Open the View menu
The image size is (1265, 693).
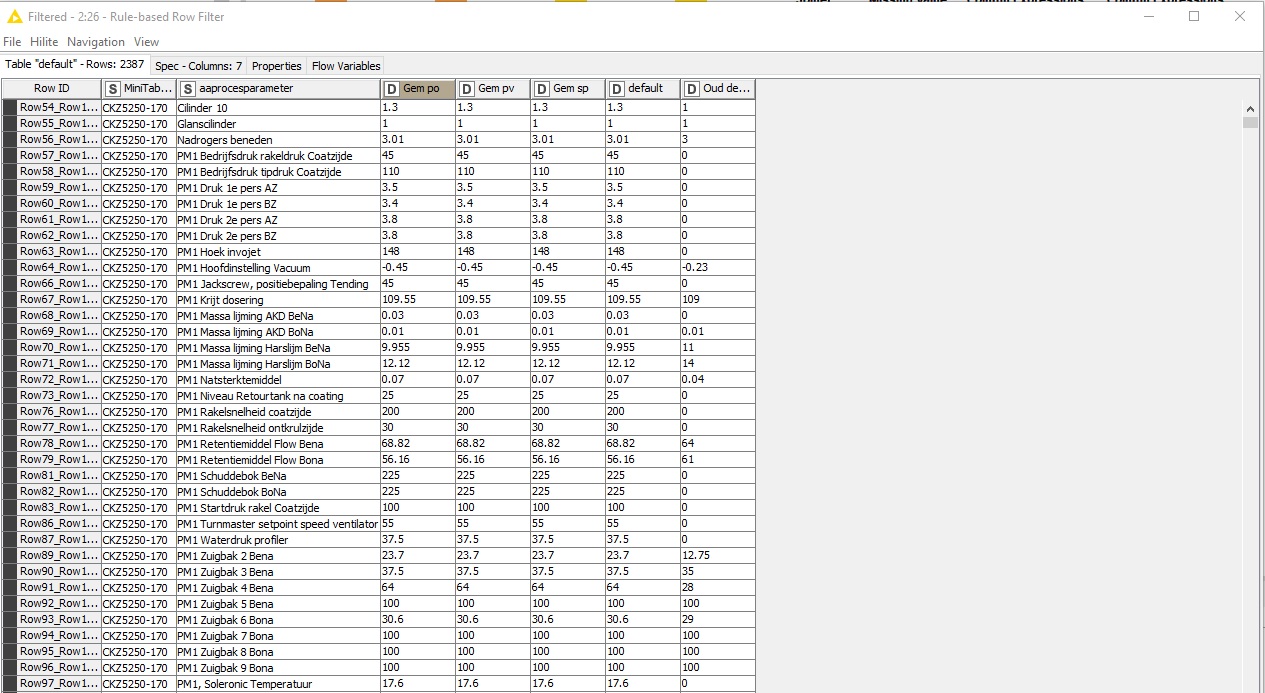pyautogui.click(x=146, y=42)
